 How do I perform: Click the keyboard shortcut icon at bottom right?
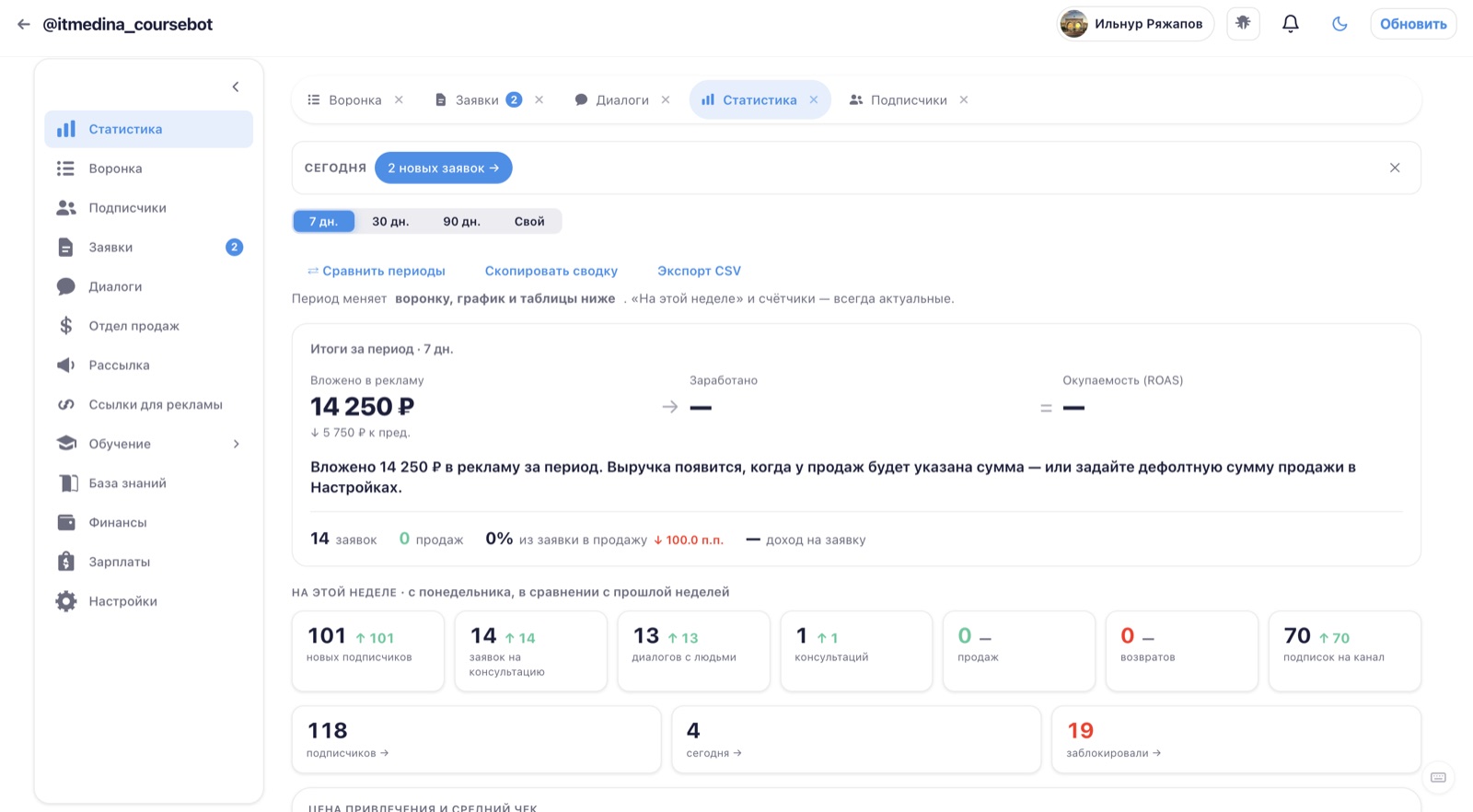[1438, 778]
